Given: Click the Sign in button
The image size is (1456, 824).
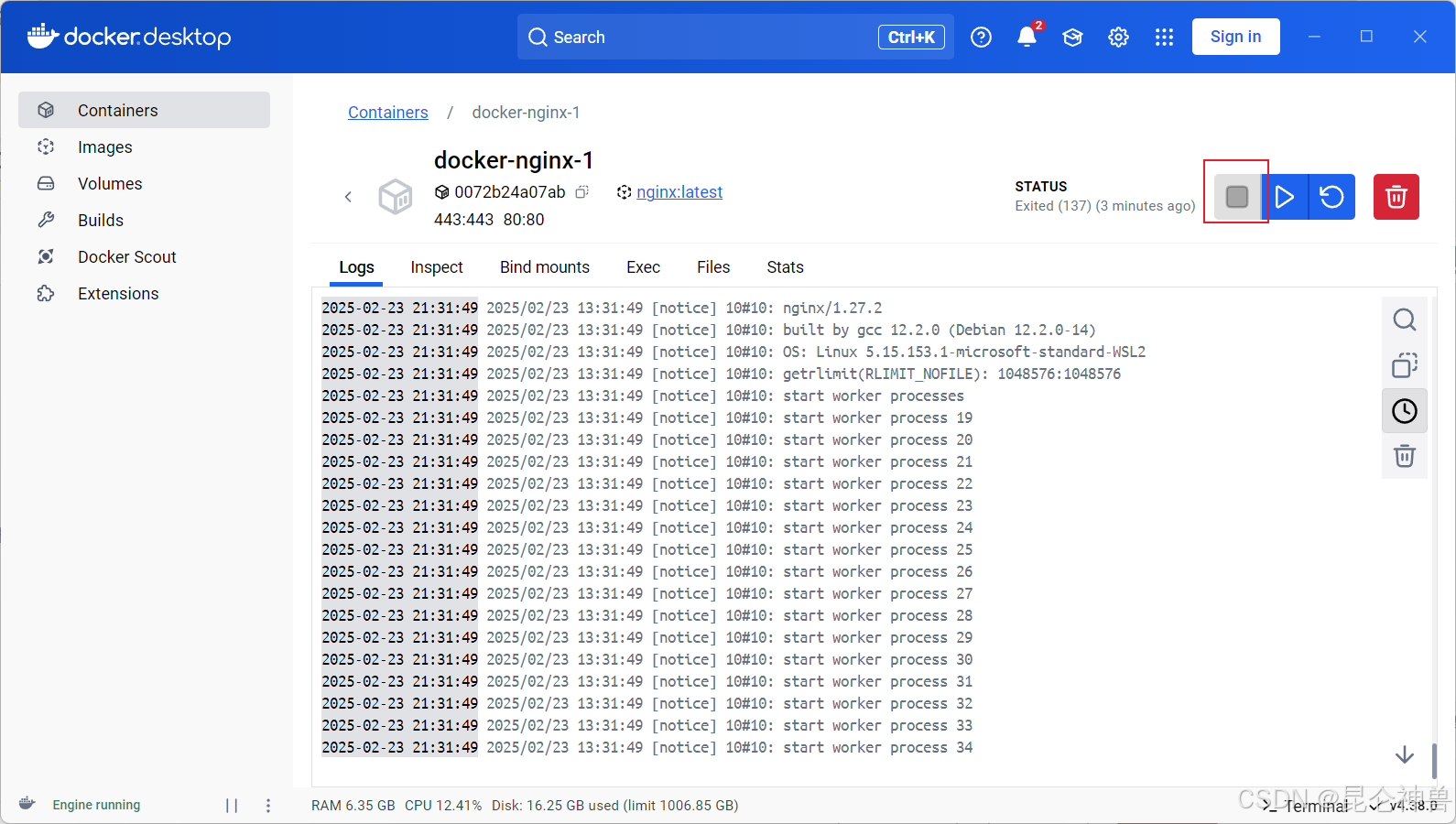Looking at the screenshot, I should (1235, 37).
